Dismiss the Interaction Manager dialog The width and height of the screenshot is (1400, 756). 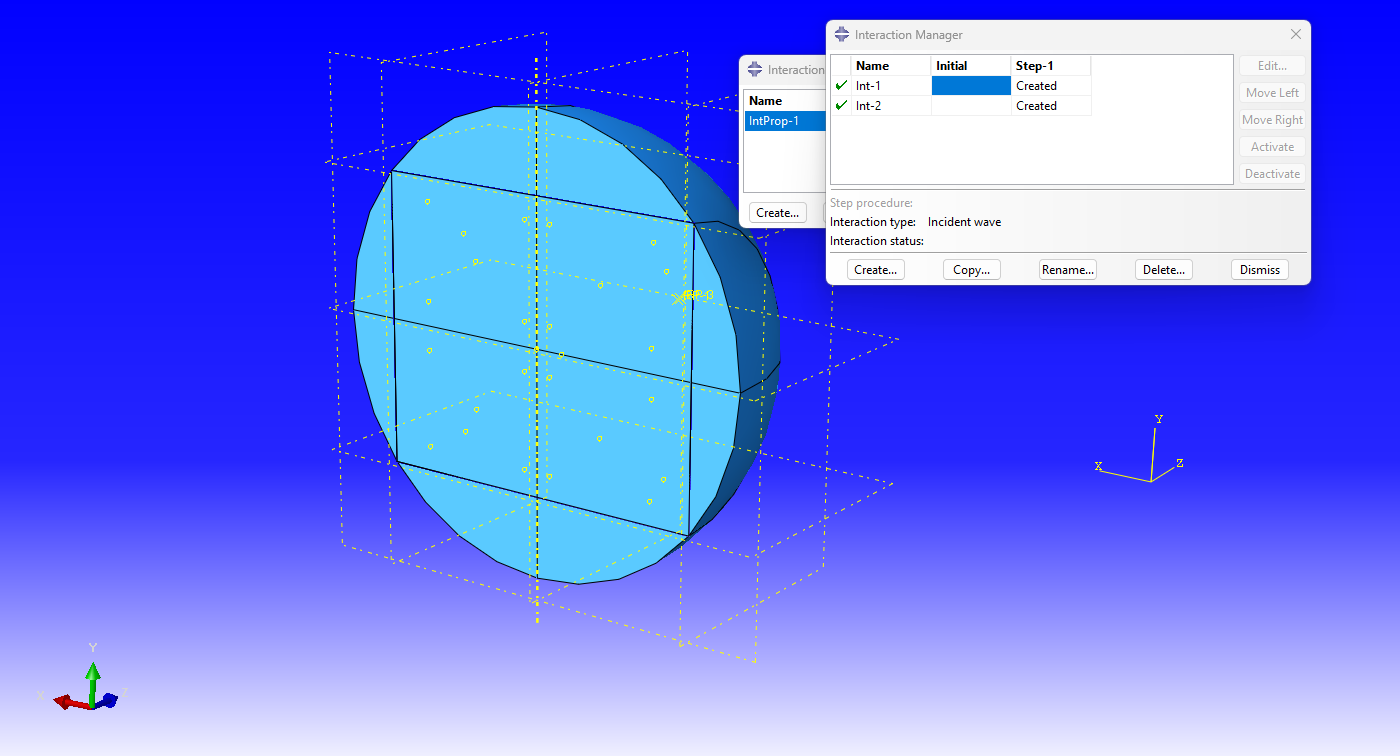pos(1260,270)
